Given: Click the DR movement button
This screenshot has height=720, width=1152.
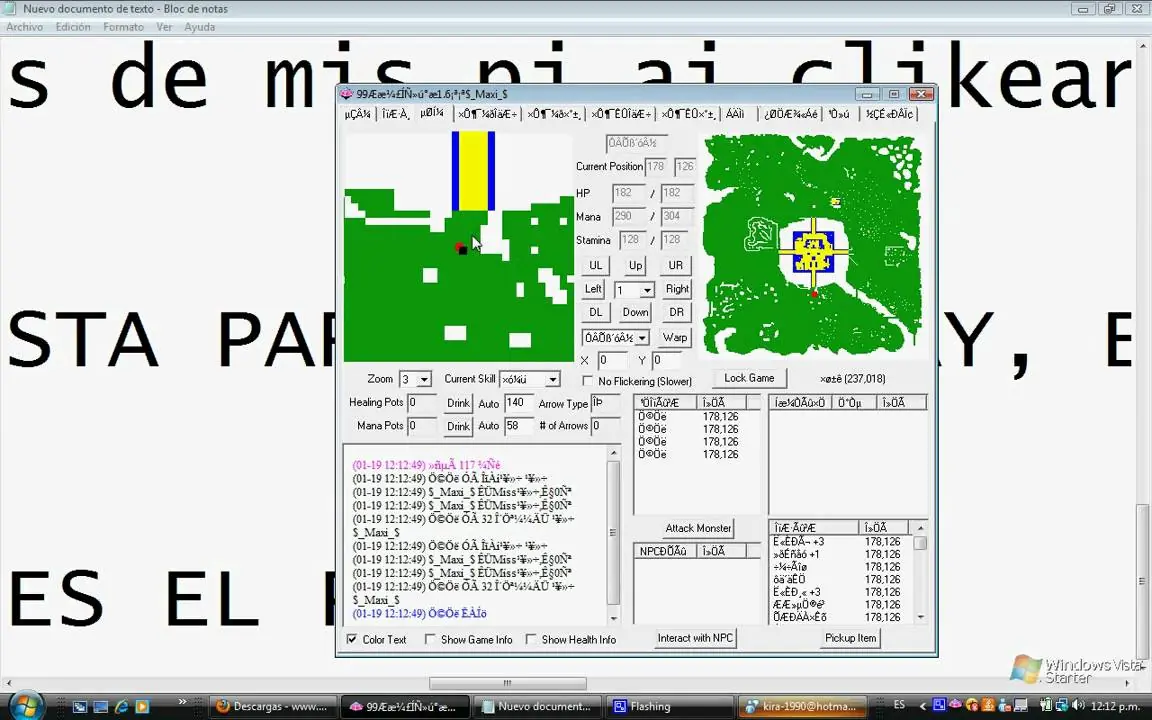Looking at the screenshot, I should (x=676, y=312).
